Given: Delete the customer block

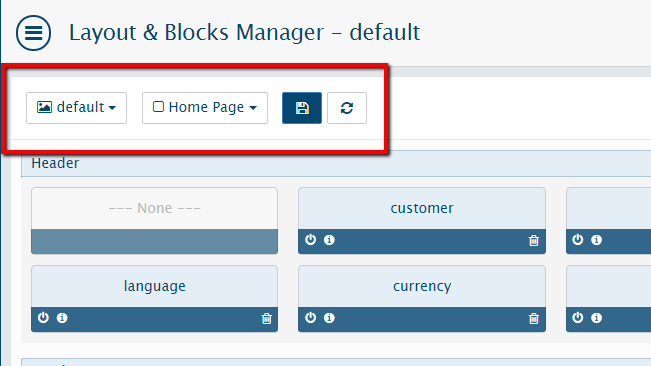Looking at the screenshot, I should coord(534,240).
